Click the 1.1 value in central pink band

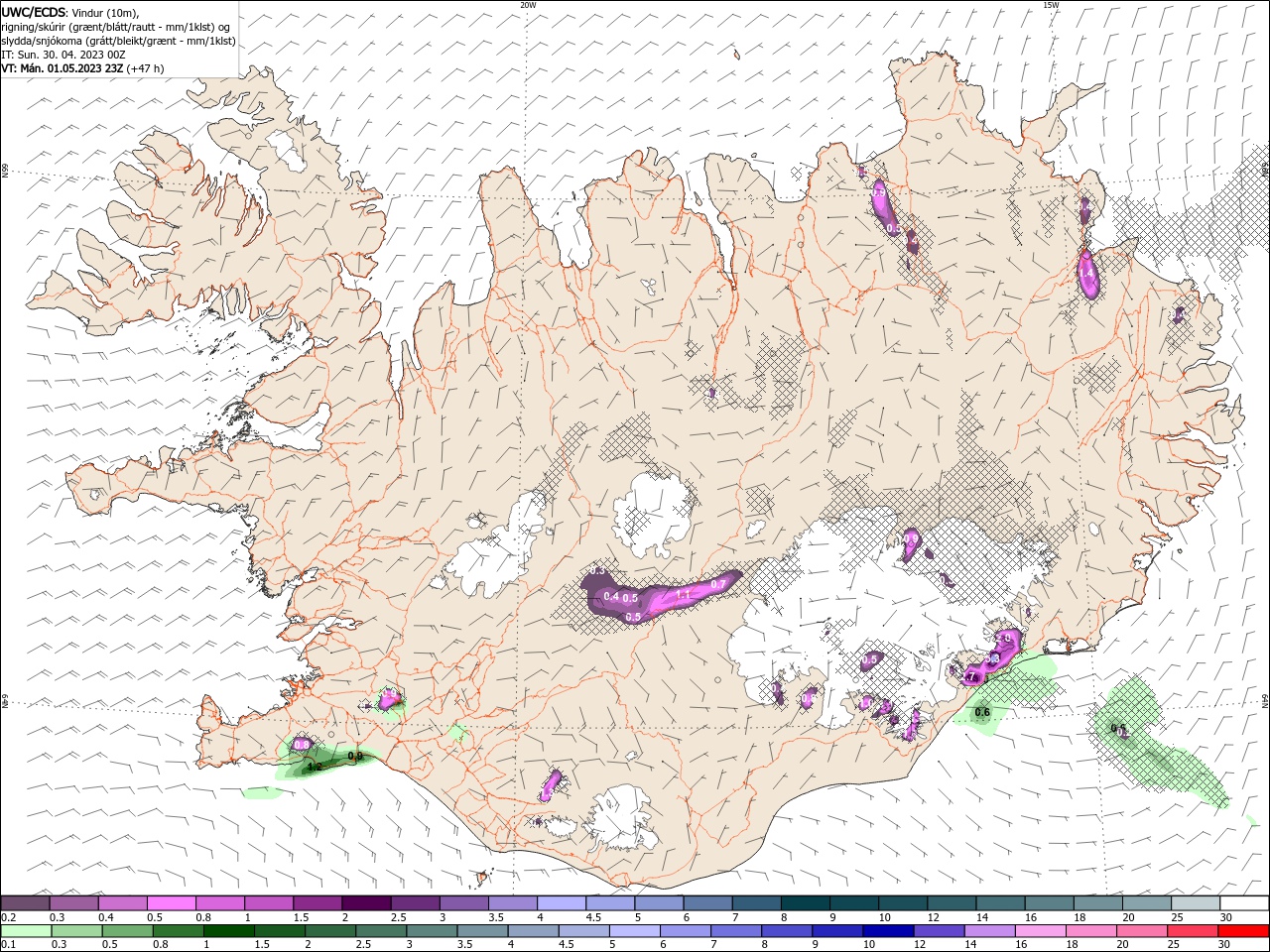683,595
